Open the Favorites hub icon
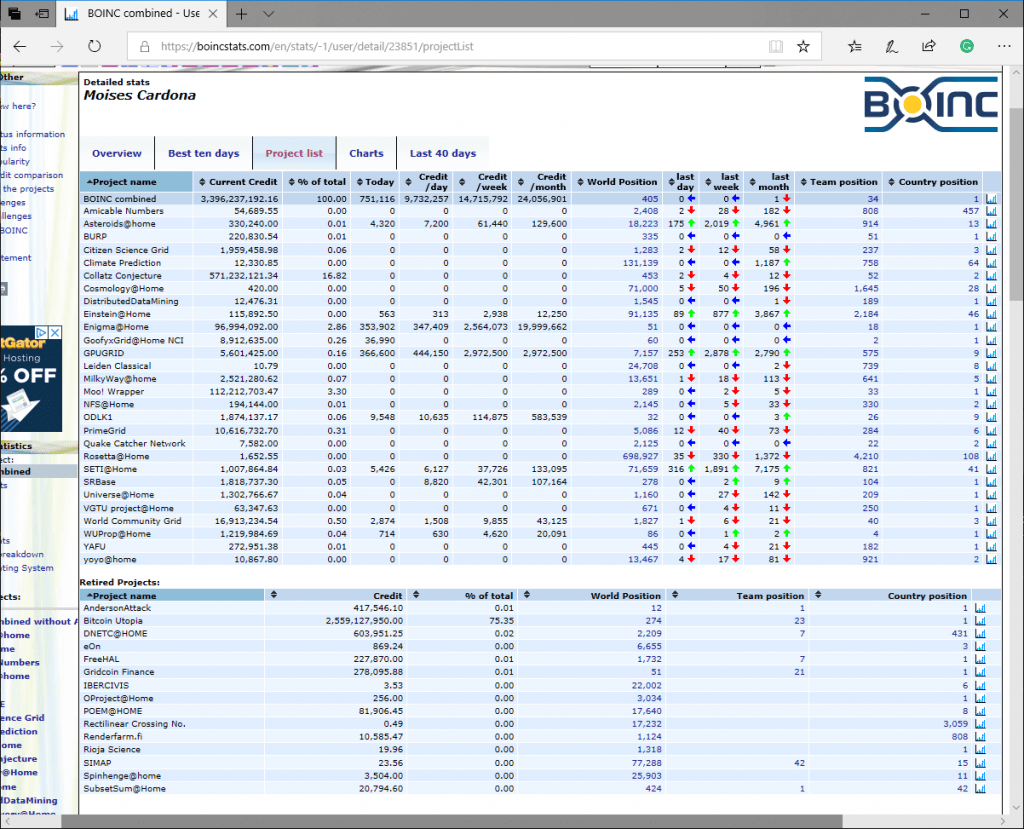This screenshot has height=829, width=1024. [x=854, y=46]
